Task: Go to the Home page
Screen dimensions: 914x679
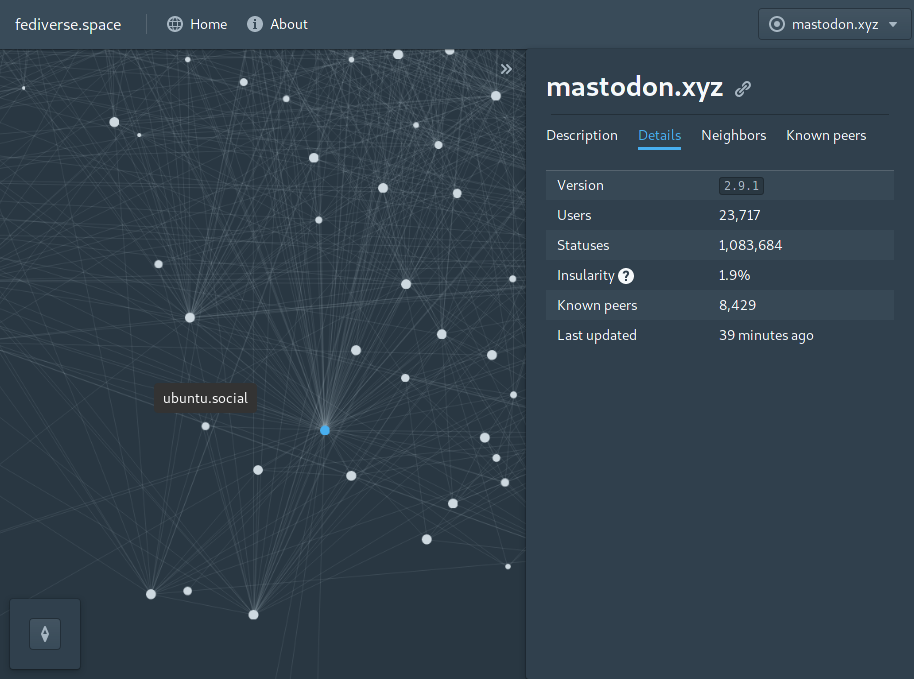Action: [208, 24]
